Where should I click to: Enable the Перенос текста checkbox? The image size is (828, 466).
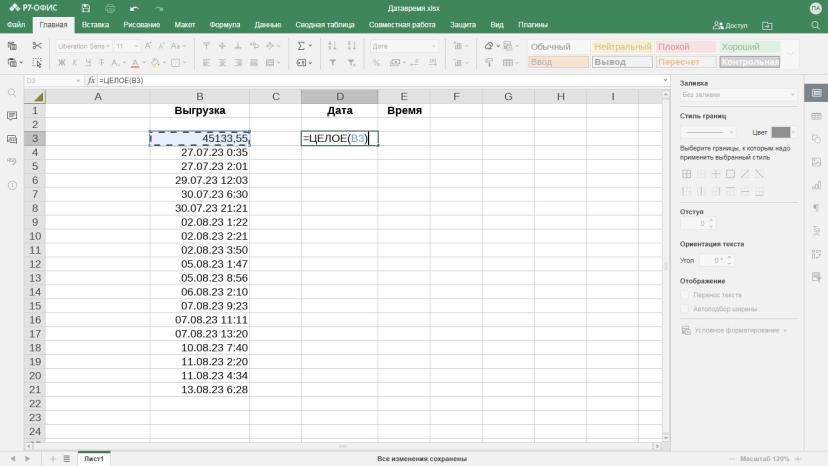(685, 295)
